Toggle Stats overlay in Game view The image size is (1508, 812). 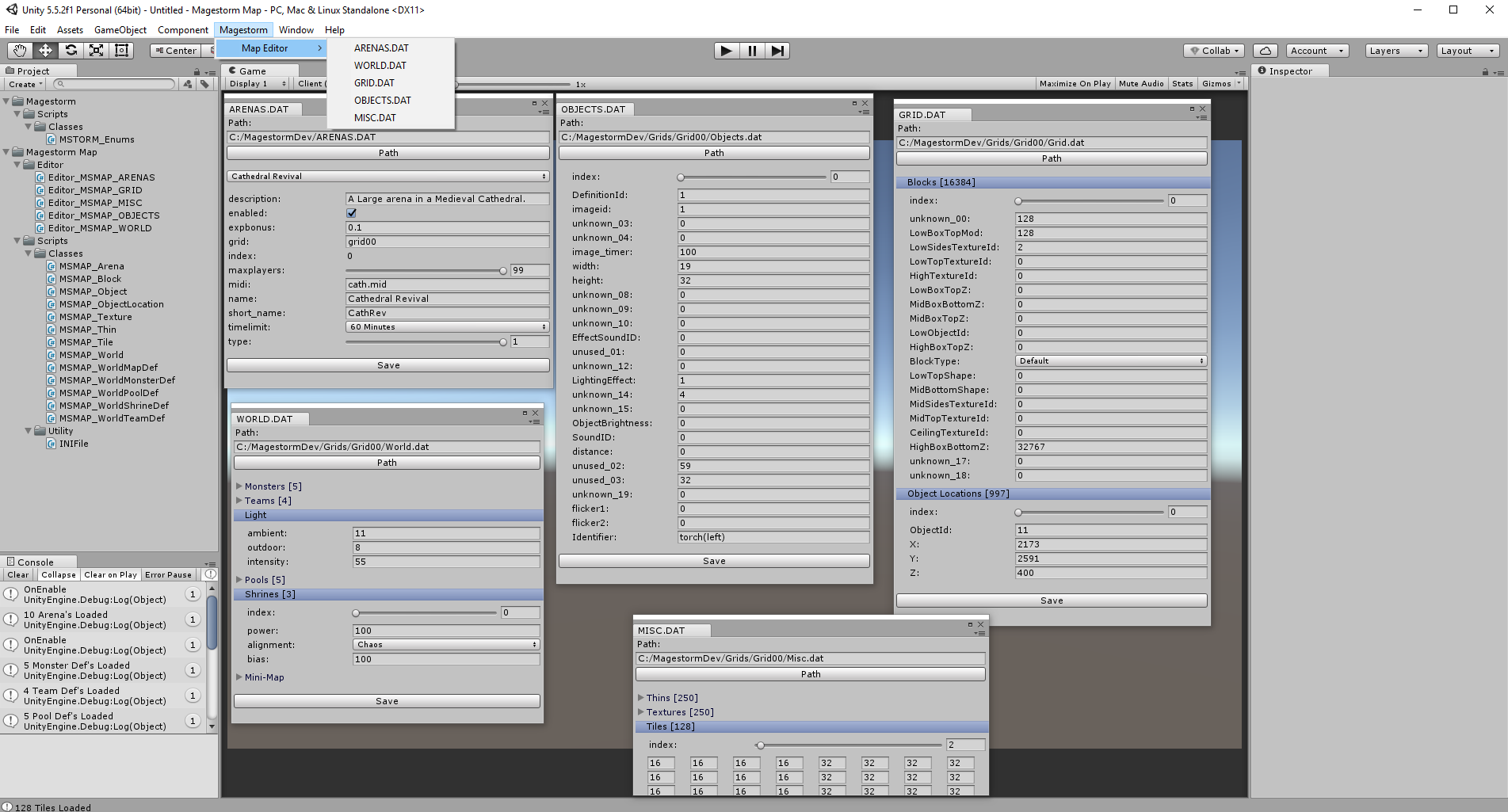pyautogui.click(x=1182, y=83)
